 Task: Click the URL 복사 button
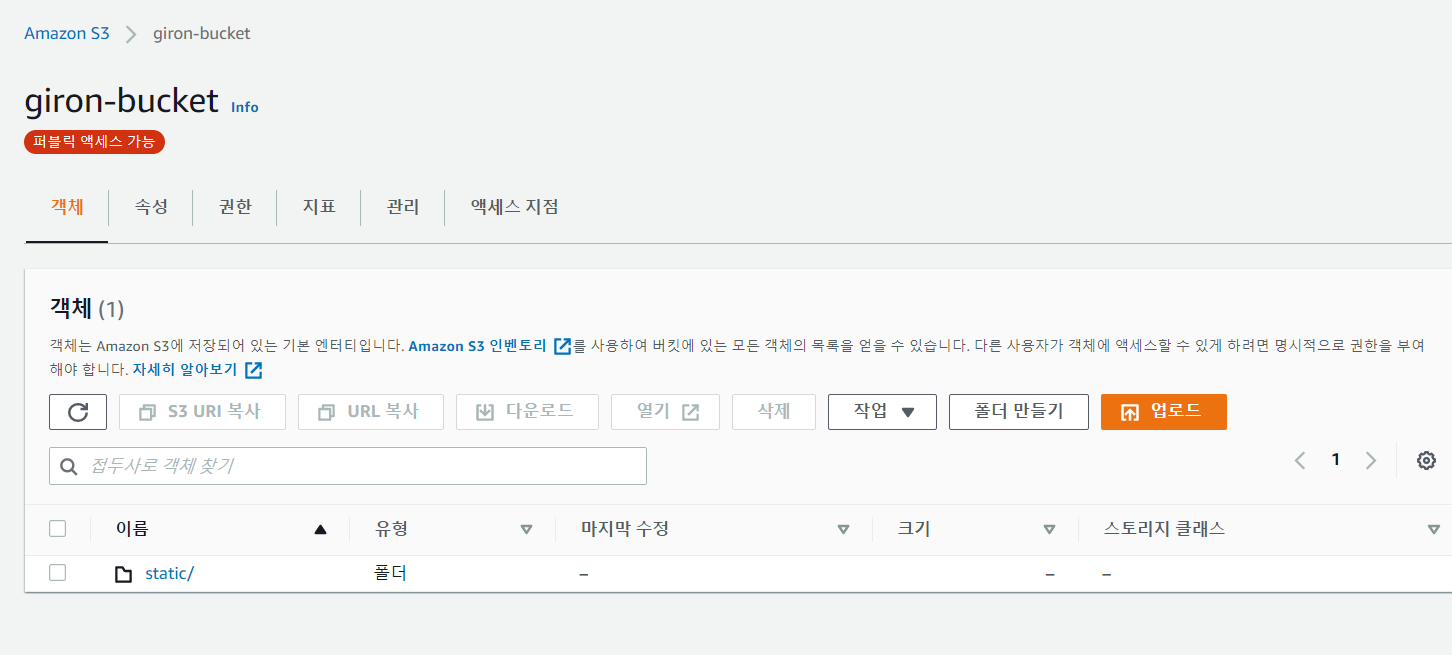click(370, 411)
